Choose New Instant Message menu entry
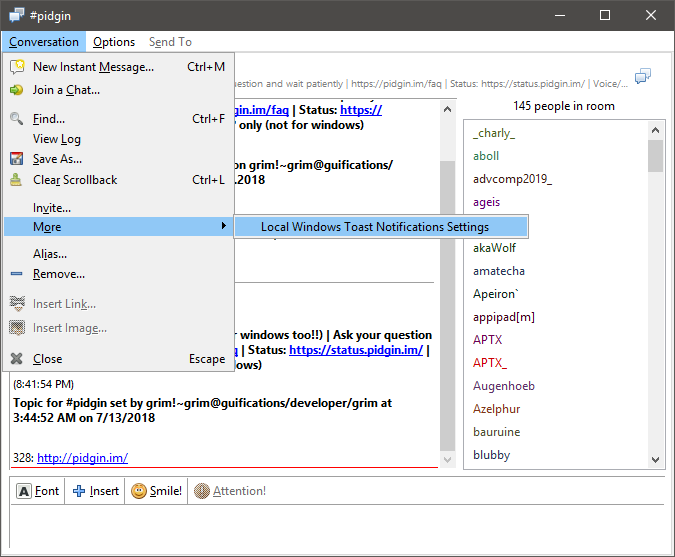 [x=119, y=67]
